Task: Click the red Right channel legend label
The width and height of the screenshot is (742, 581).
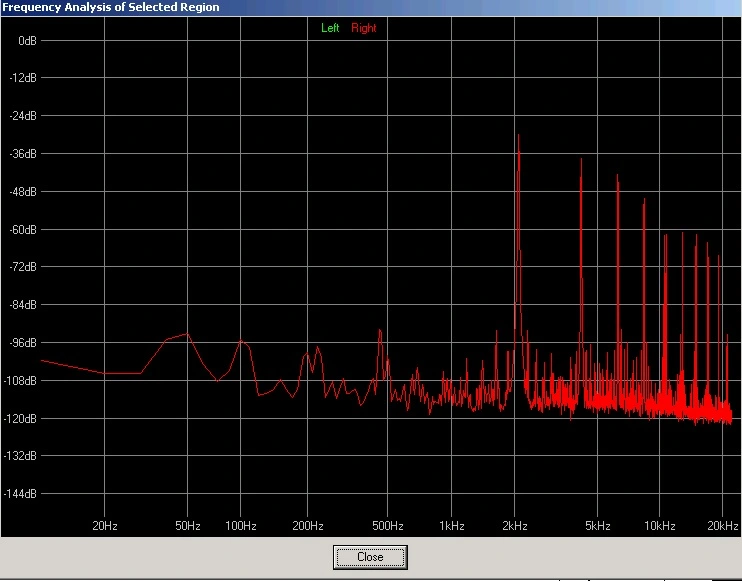Action: tap(363, 28)
